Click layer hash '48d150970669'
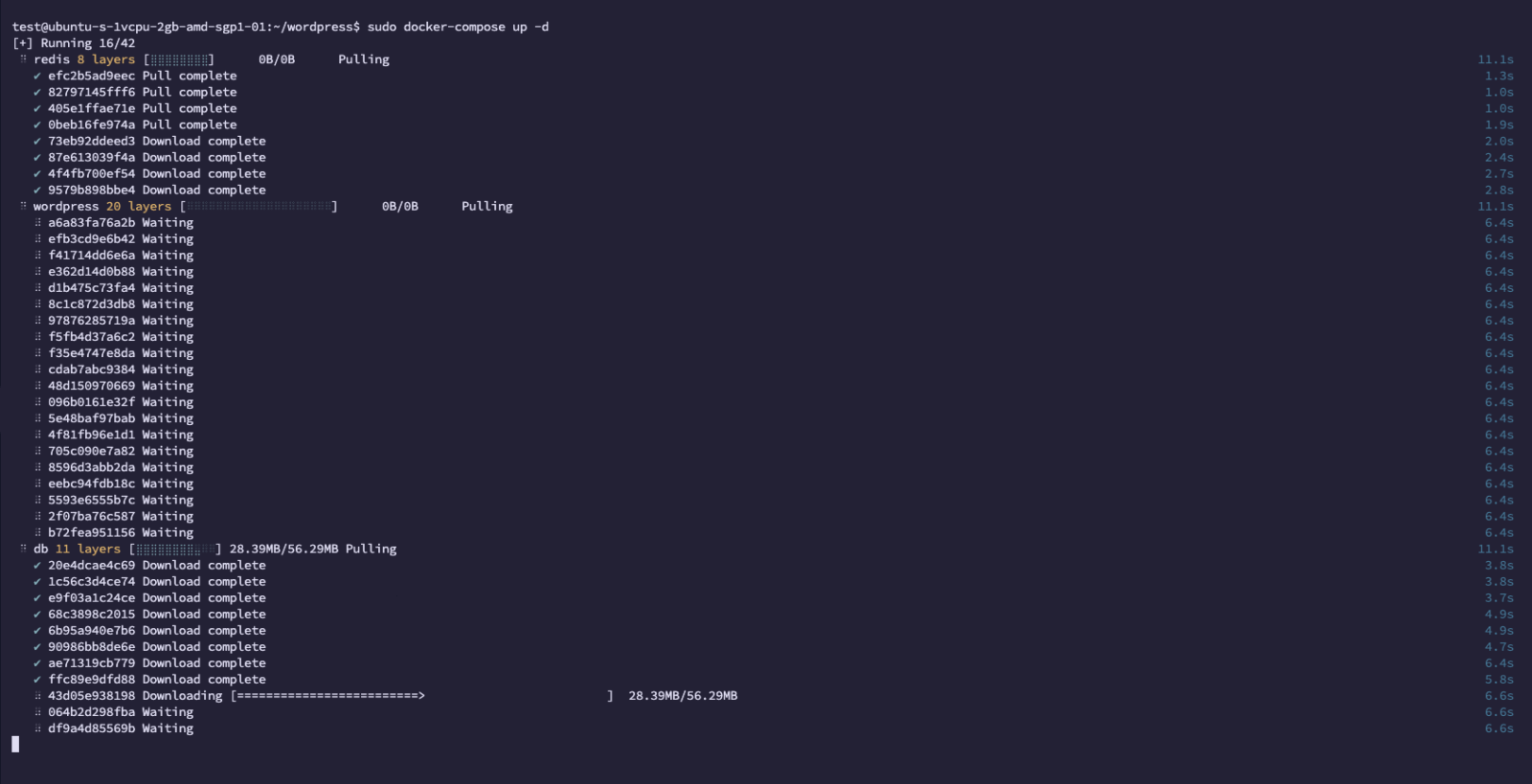 (92, 386)
